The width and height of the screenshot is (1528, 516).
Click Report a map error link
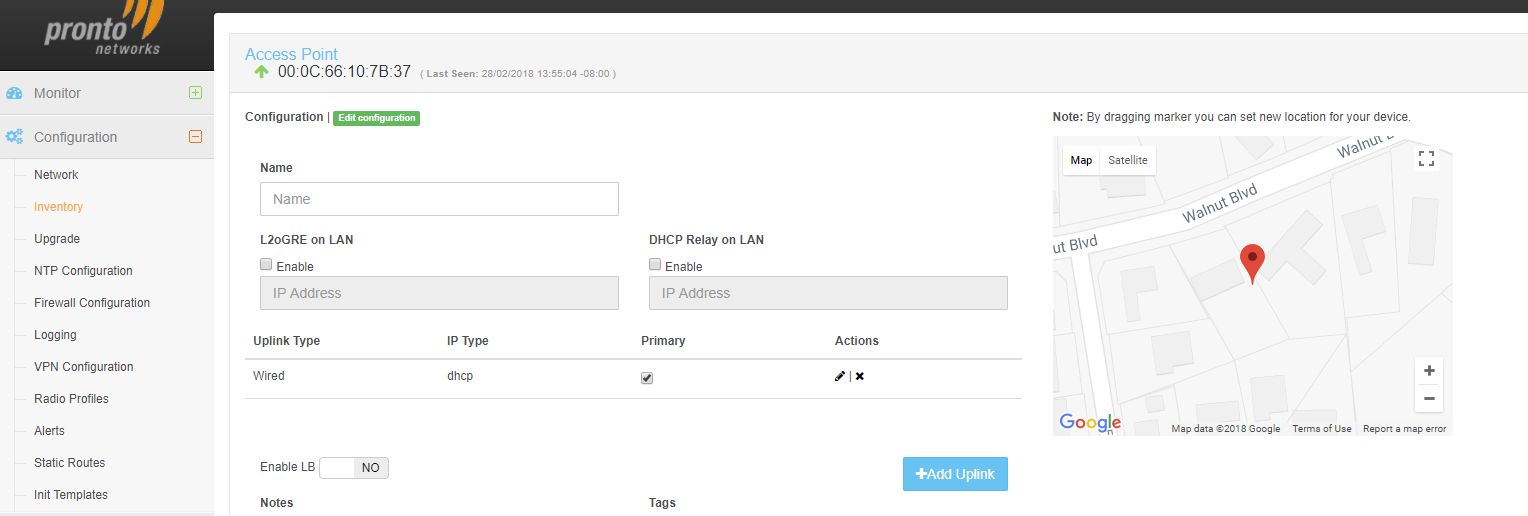(x=1404, y=429)
